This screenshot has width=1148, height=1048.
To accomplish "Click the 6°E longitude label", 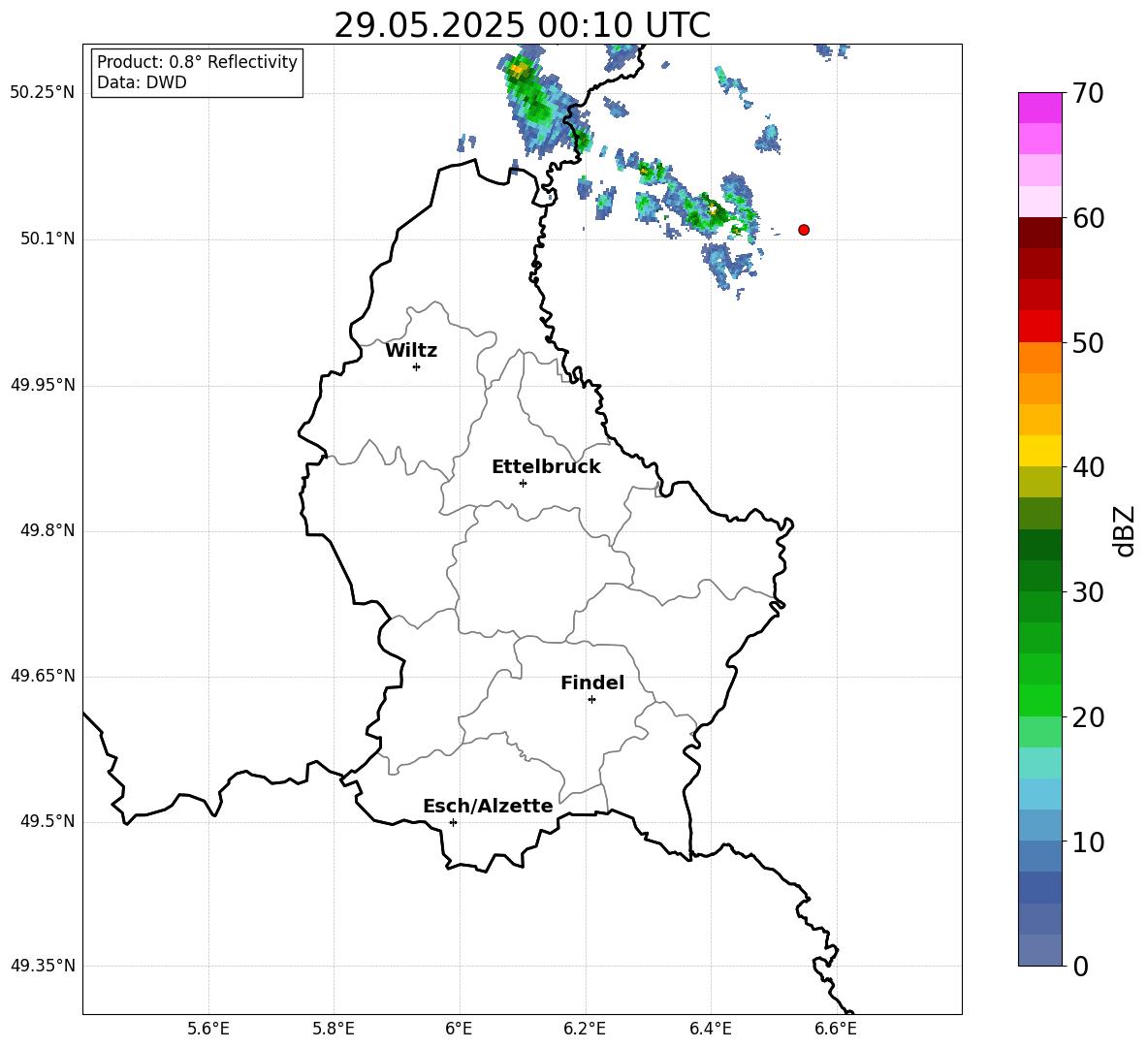I will tap(459, 1029).
